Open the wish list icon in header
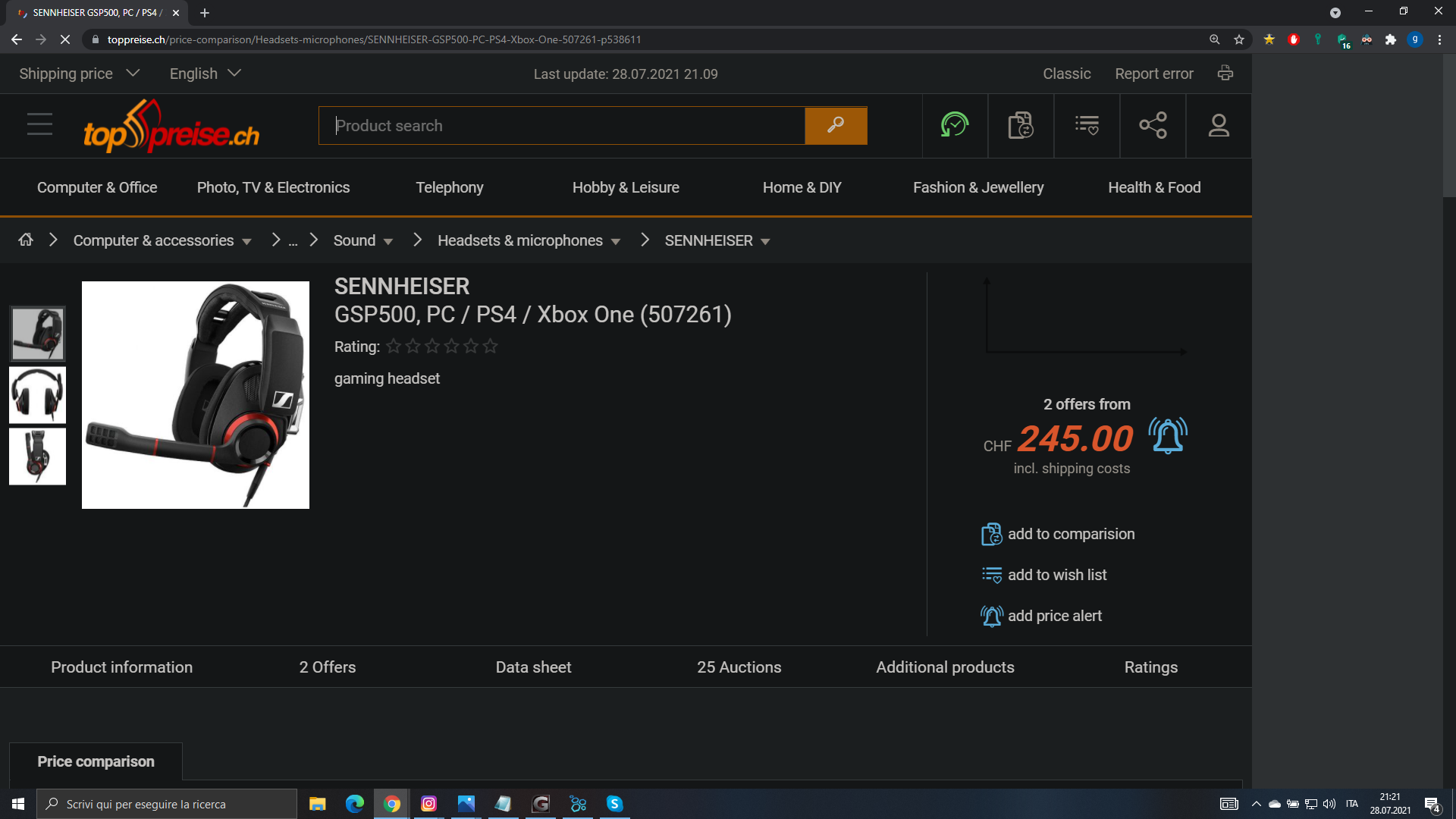The height and width of the screenshot is (819, 1456). (x=1086, y=125)
